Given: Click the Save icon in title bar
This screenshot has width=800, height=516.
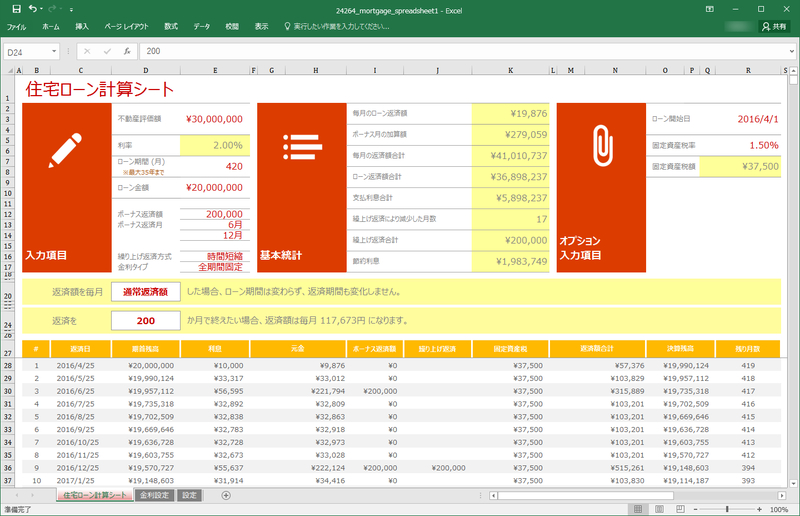Looking at the screenshot, I should pyautogui.click(x=16, y=8).
